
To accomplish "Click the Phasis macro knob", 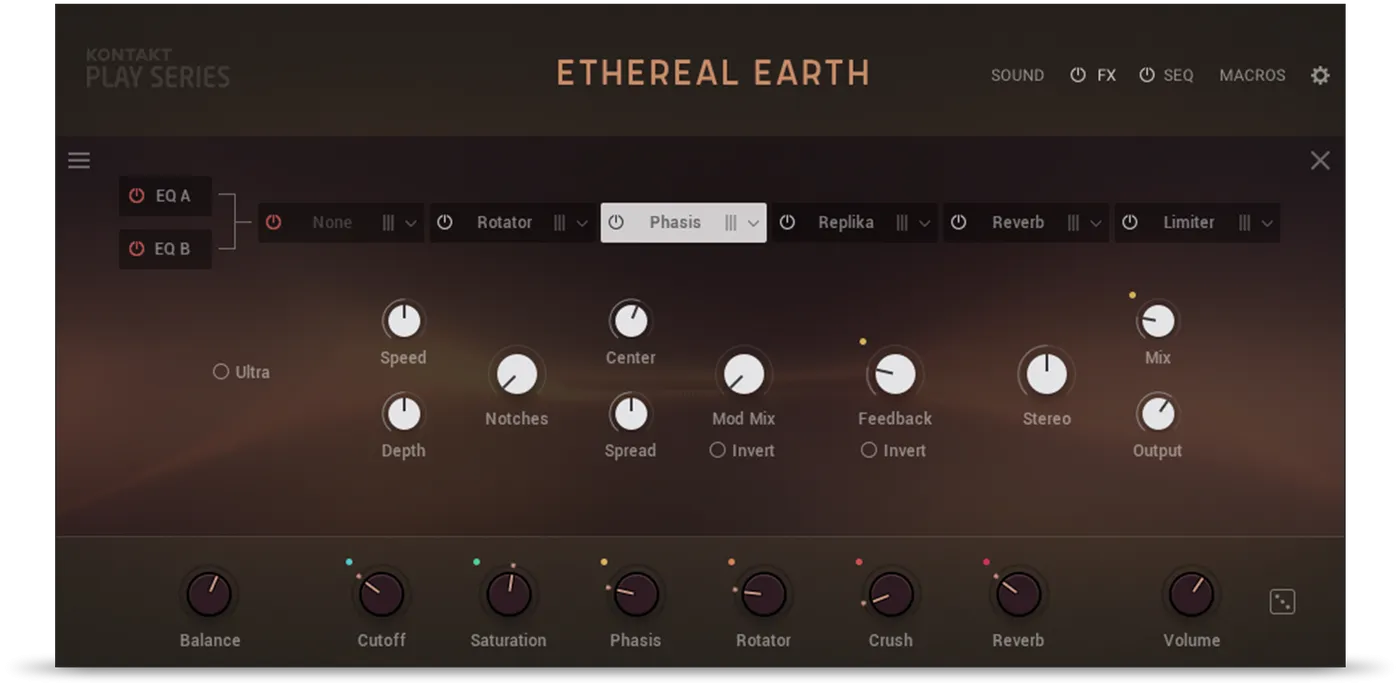I will (636, 594).
